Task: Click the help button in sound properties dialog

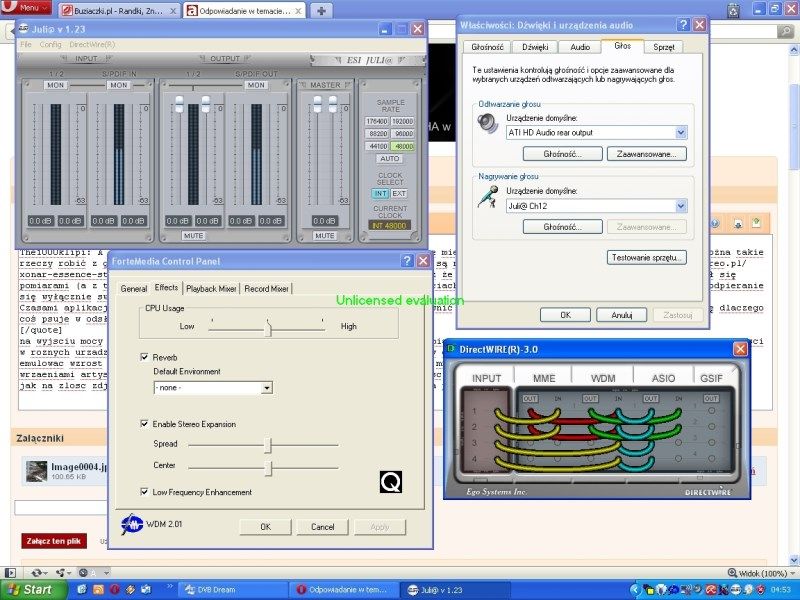Action: (x=683, y=24)
